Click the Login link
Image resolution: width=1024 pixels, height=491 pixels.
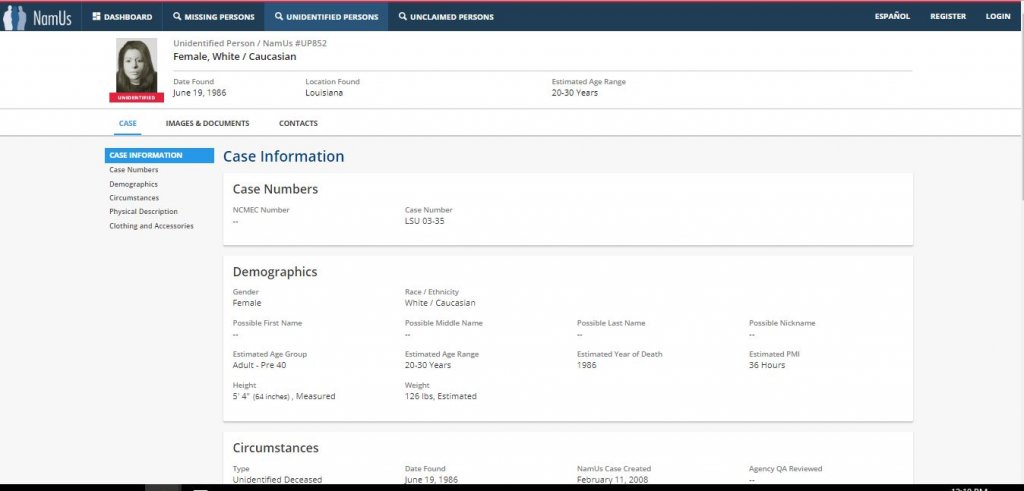pos(997,17)
